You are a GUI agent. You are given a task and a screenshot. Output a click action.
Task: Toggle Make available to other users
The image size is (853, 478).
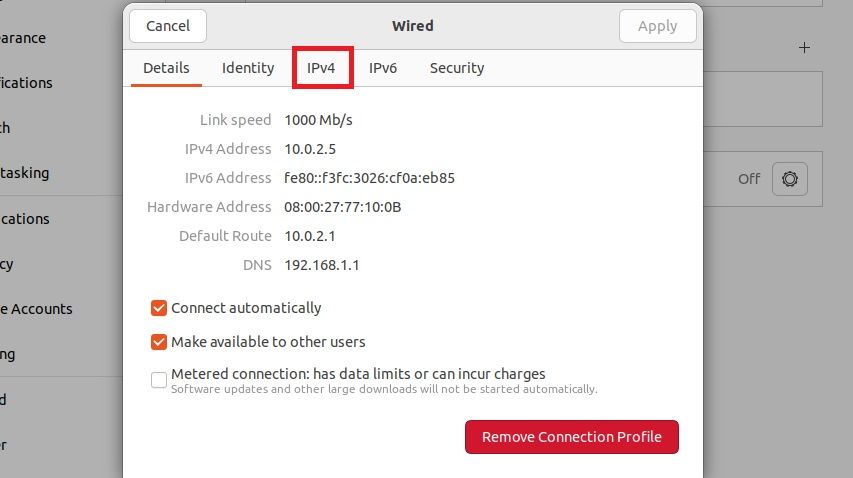[x=159, y=342]
